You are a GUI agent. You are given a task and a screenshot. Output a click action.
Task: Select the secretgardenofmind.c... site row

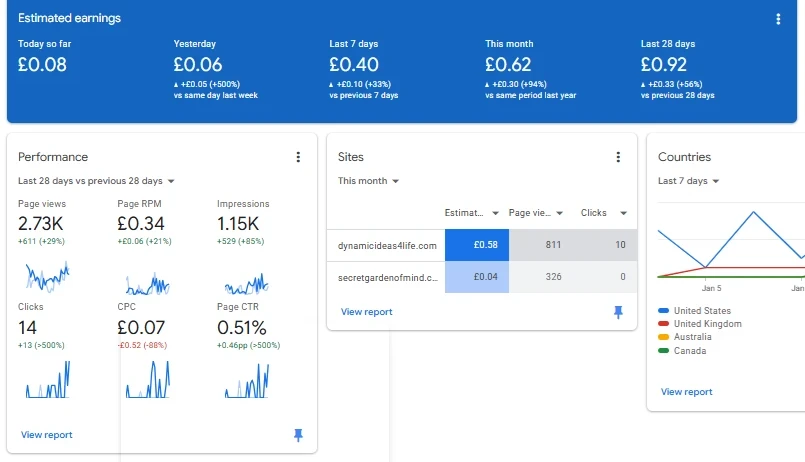click(482, 277)
